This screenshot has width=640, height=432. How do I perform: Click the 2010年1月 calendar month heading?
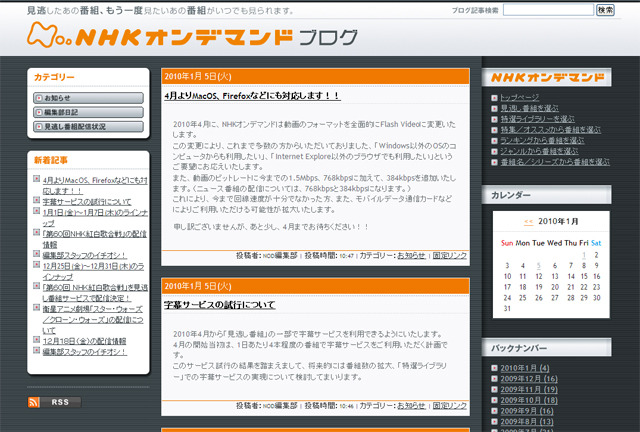pyautogui.click(x=558, y=221)
